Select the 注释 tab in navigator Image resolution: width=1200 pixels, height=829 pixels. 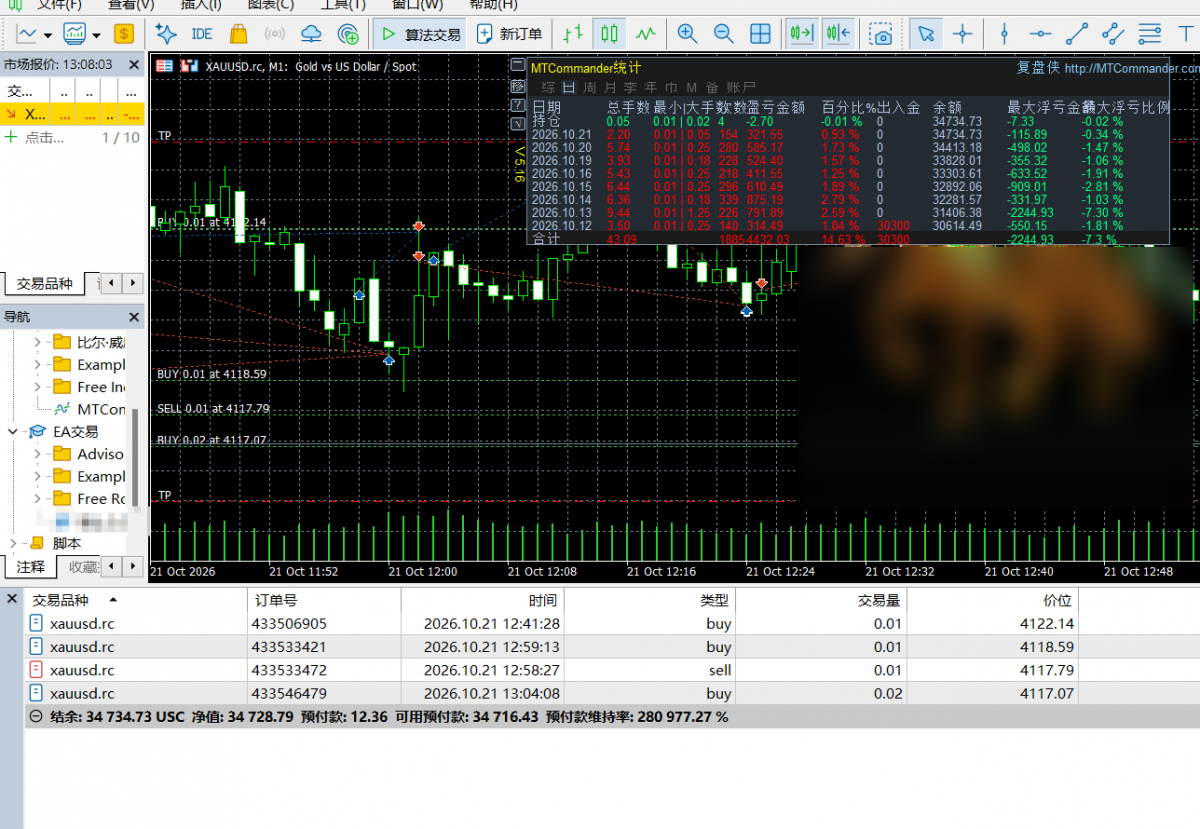click(30, 567)
